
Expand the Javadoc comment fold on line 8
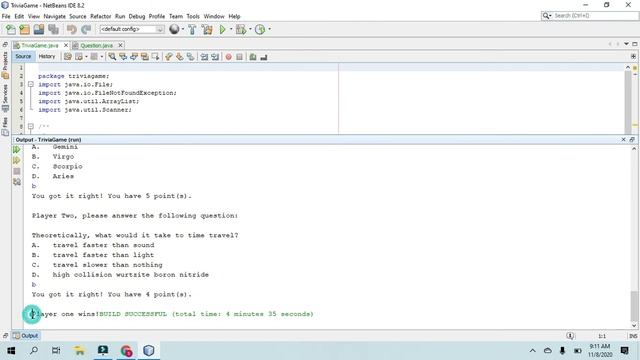pos(31,127)
